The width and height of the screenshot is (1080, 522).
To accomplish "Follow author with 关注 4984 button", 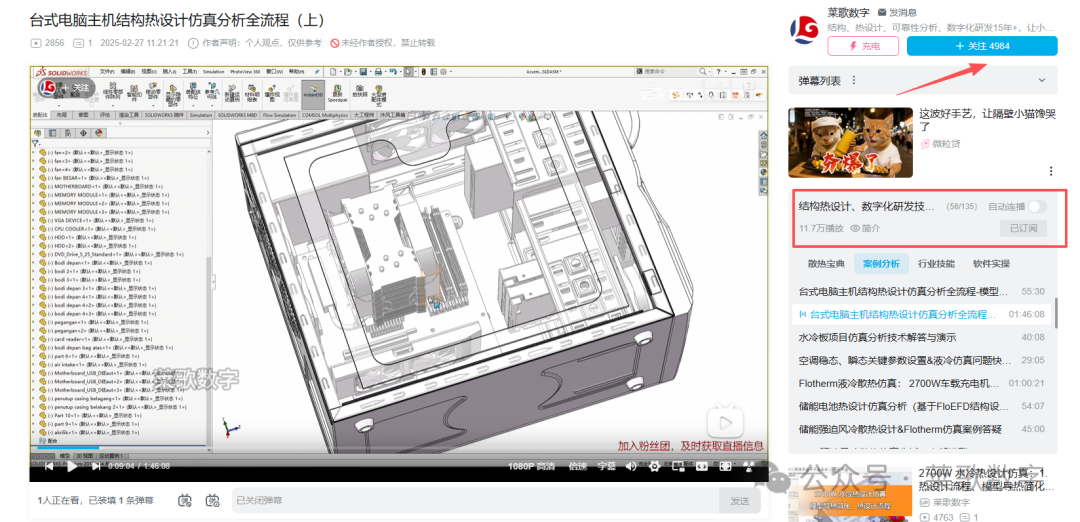I will click(x=982, y=46).
